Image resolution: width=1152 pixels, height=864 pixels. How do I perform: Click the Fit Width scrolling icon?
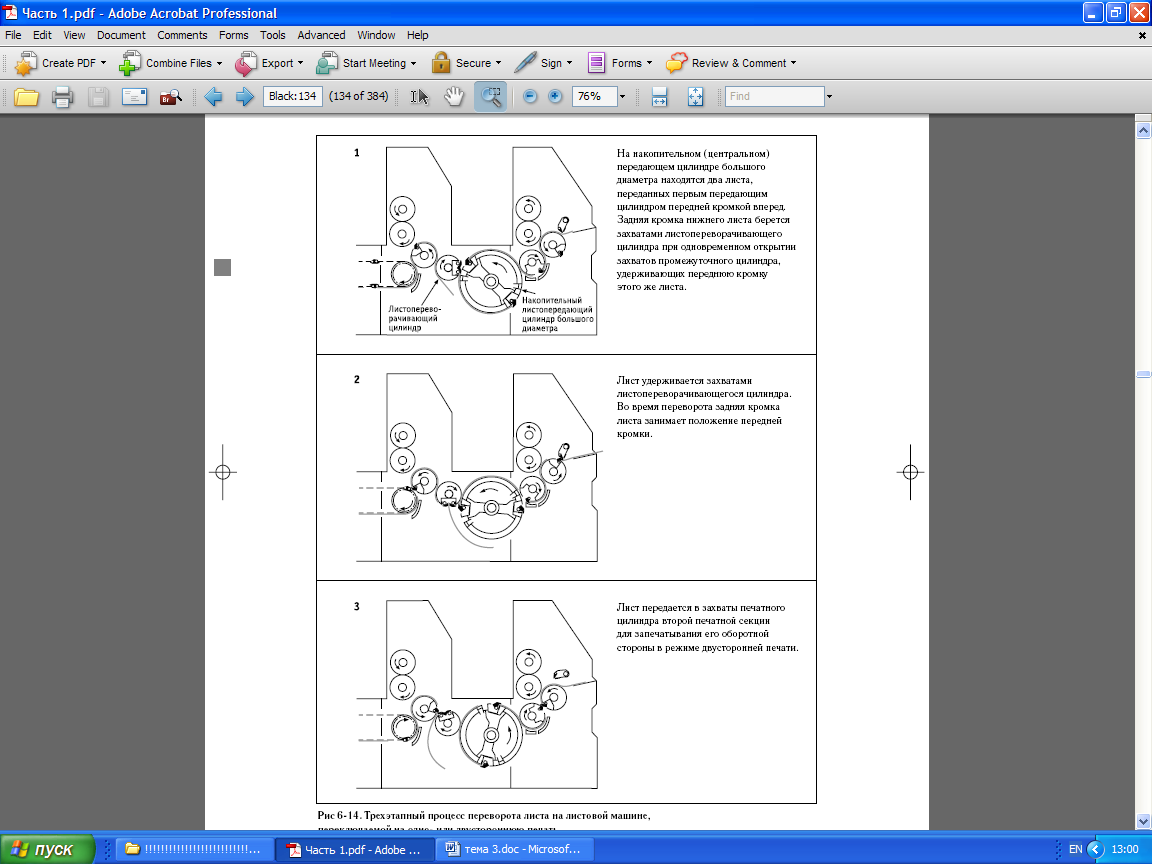click(659, 96)
